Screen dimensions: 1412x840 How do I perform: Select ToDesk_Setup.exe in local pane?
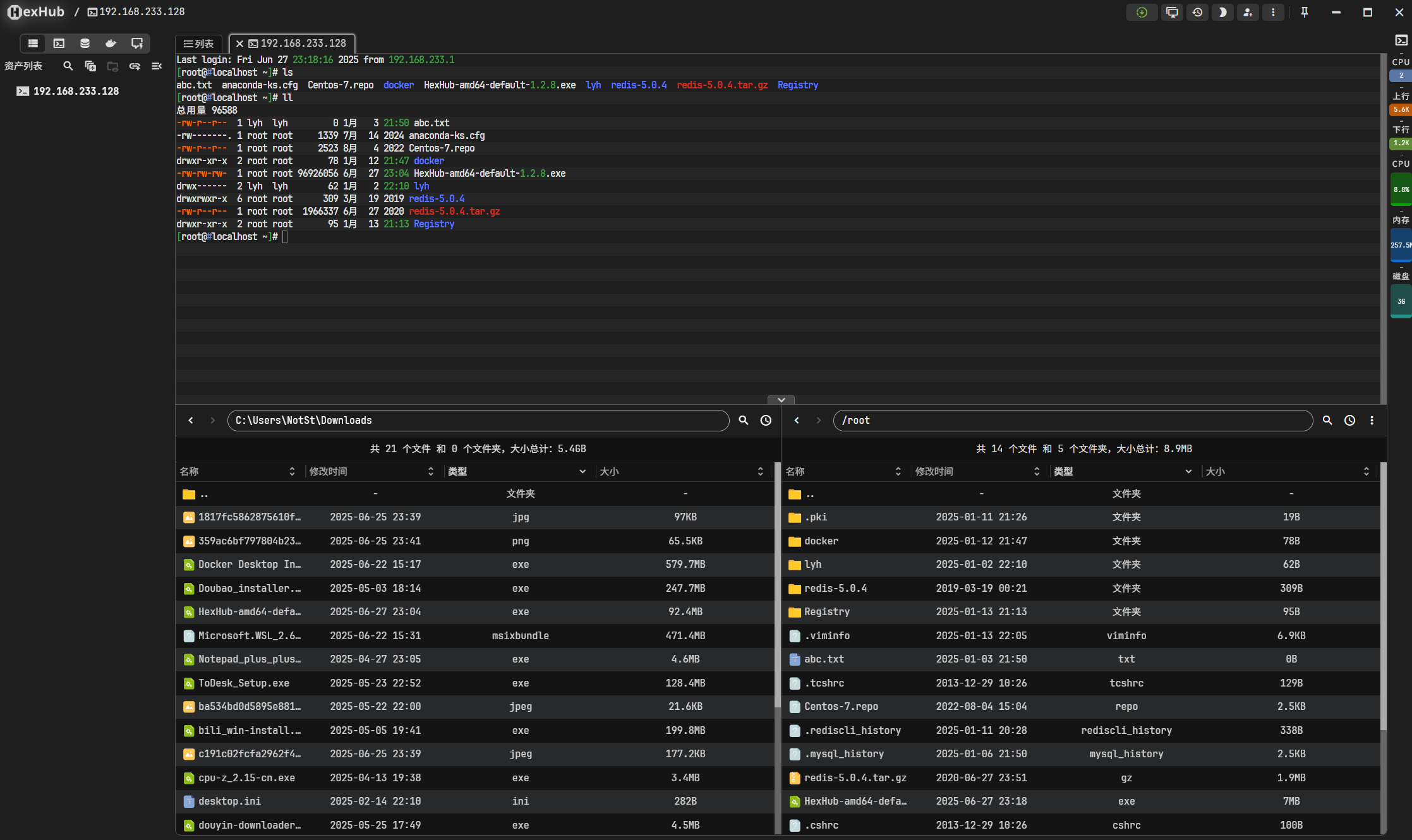click(x=475, y=683)
